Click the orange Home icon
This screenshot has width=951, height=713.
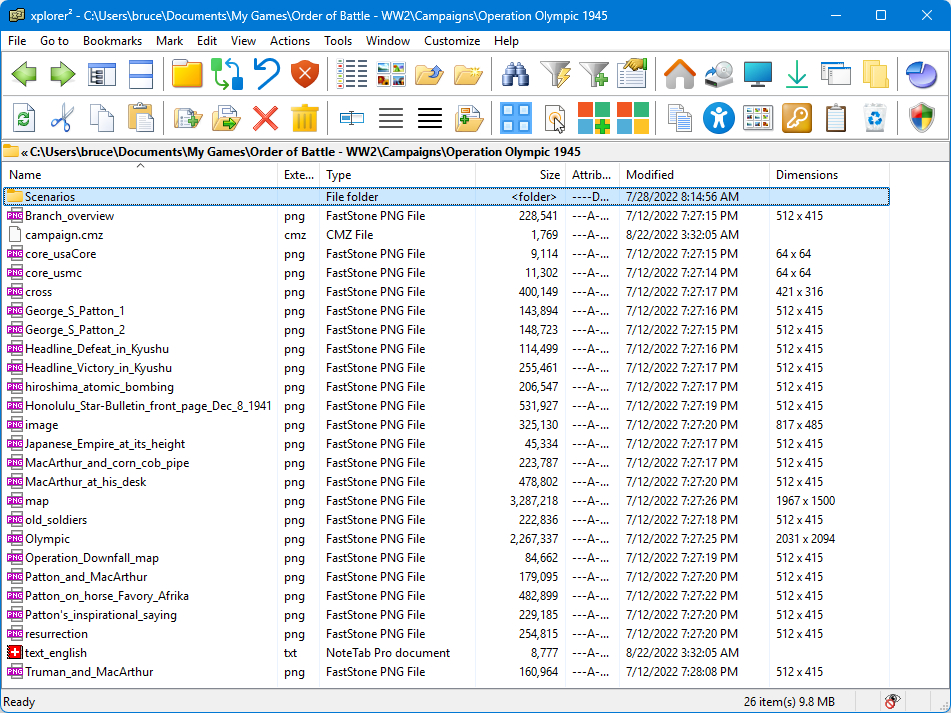click(679, 74)
